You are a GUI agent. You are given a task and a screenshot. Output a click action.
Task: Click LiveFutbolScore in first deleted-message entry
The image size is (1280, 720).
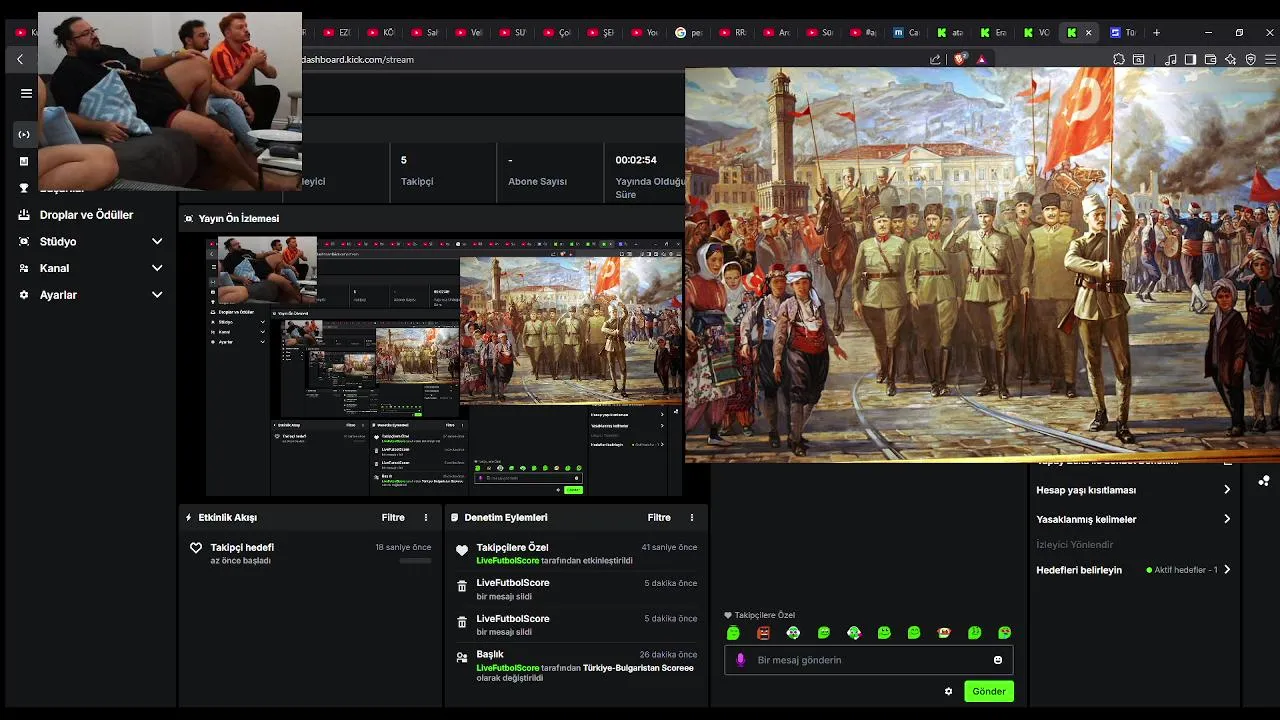[x=513, y=583]
